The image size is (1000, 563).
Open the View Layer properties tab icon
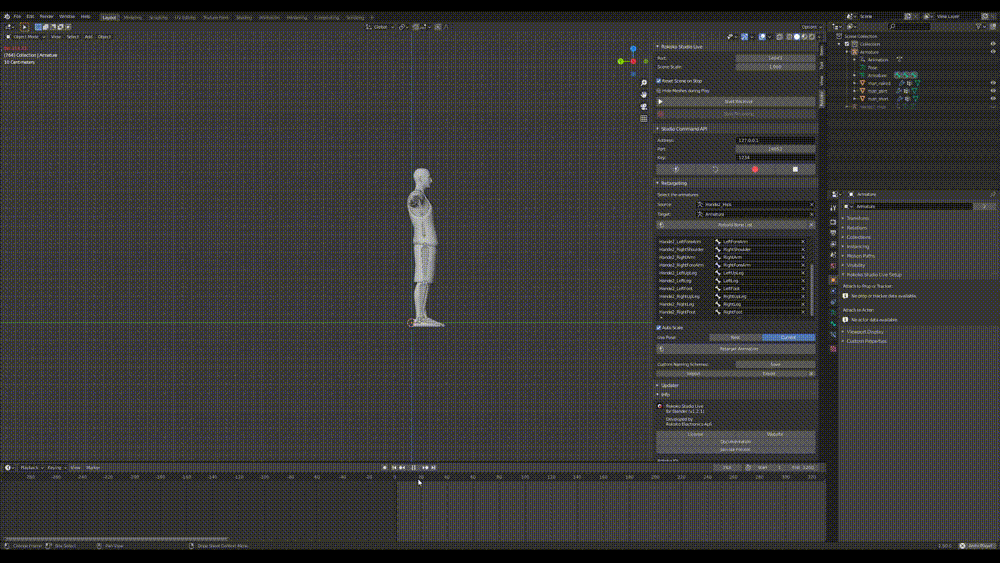(833, 244)
